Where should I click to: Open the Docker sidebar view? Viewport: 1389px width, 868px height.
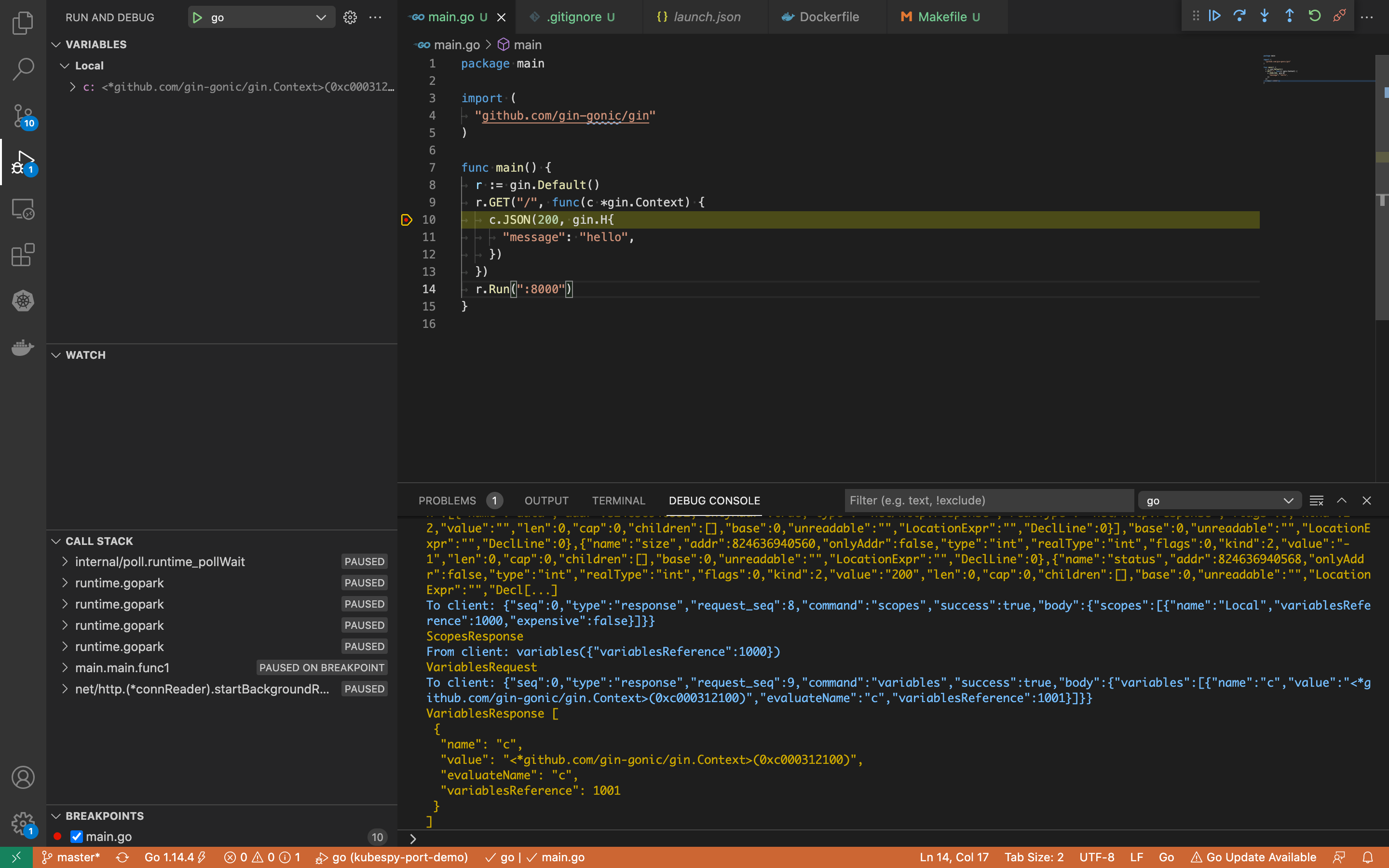[x=23, y=347]
